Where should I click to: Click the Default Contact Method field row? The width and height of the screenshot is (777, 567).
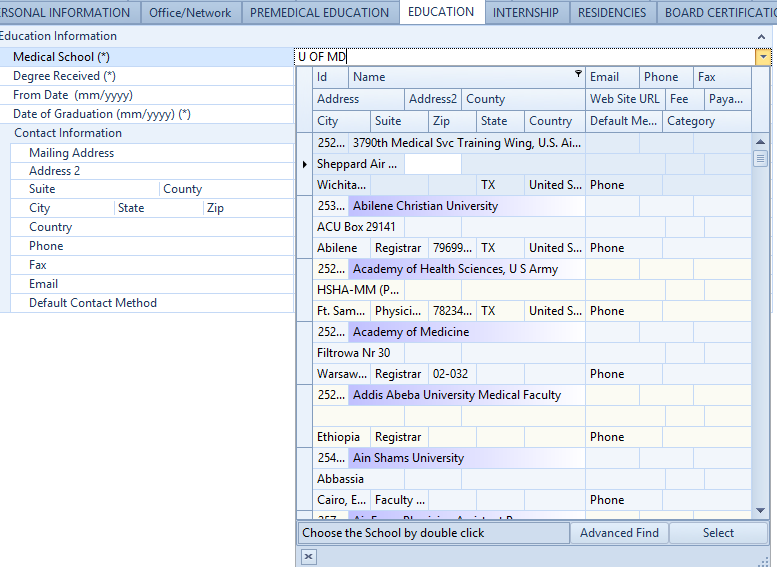click(152, 303)
